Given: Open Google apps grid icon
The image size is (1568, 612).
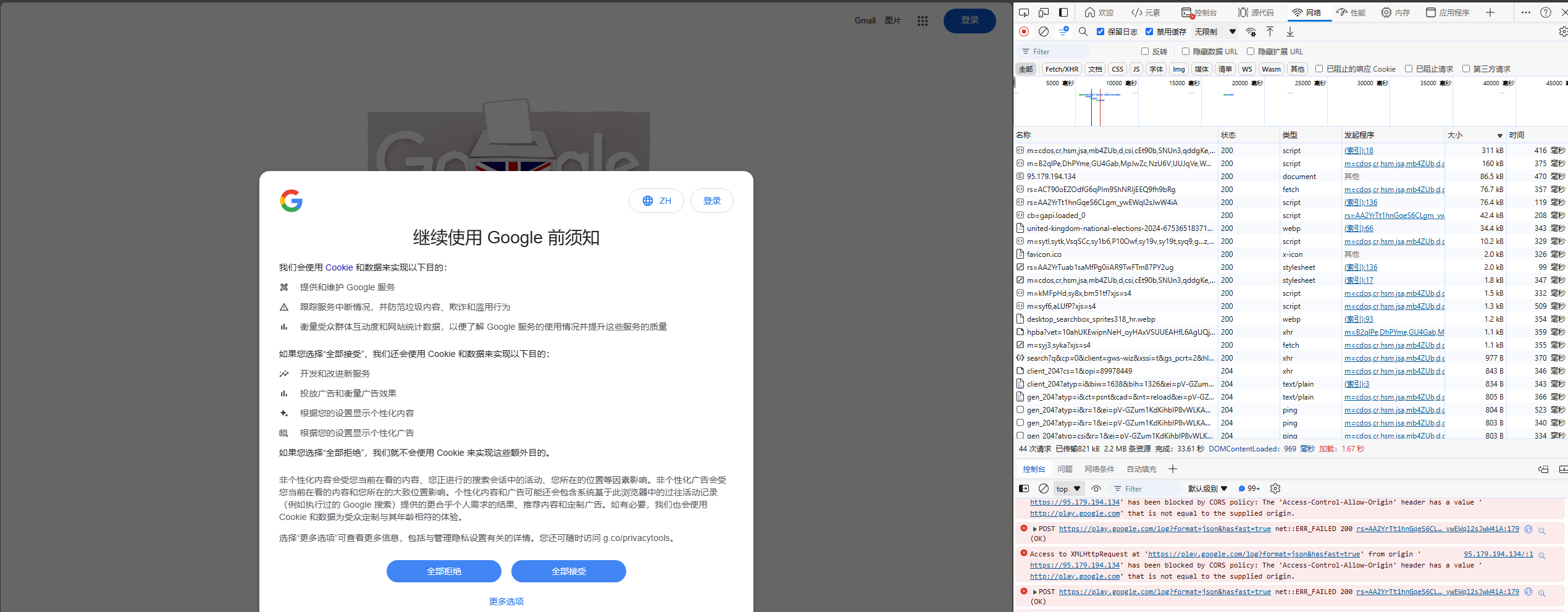Looking at the screenshot, I should 923,21.
